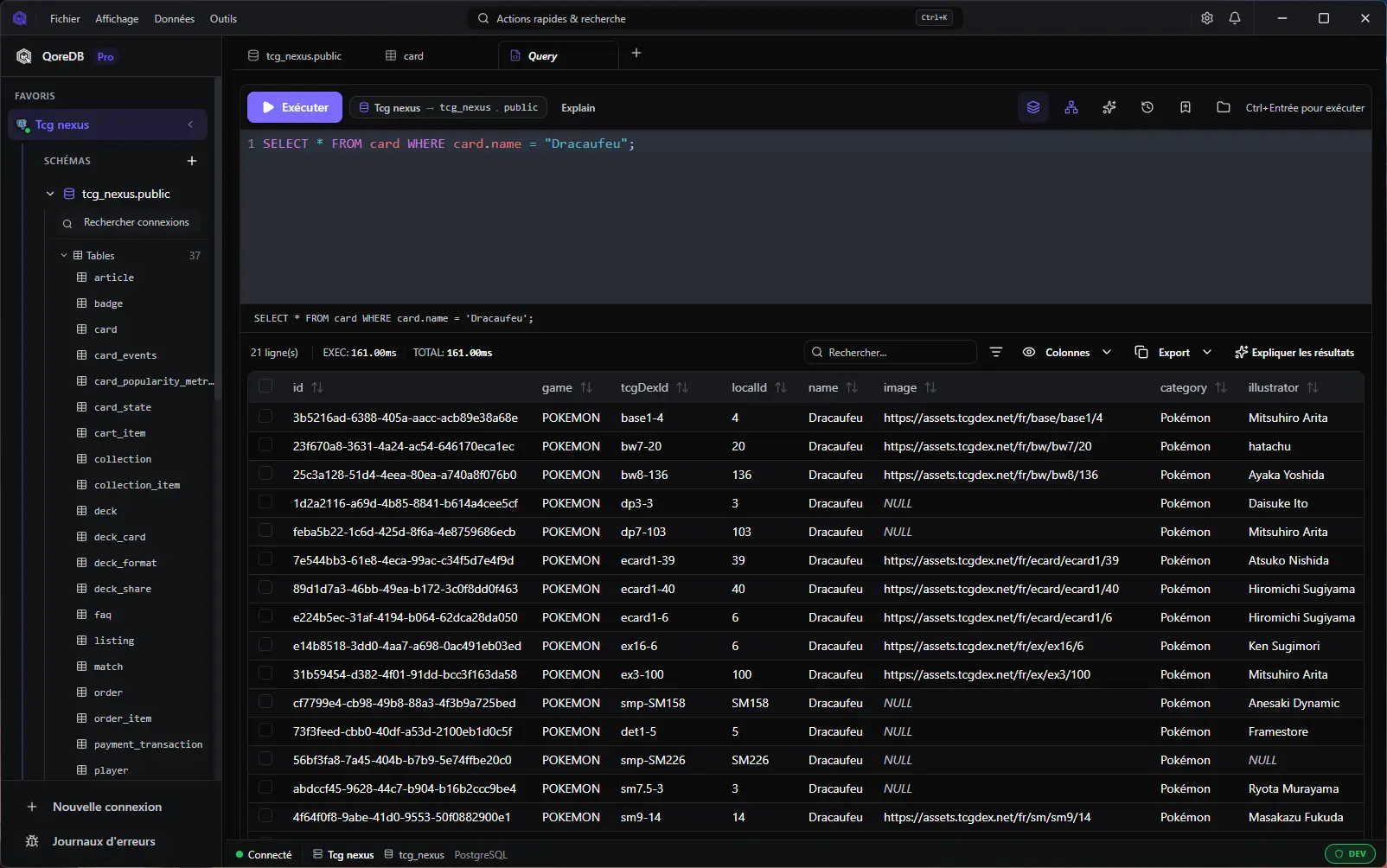Check the row with tcgDexId ex16-6
Viewport: 1387px width, 868px height.
point(265,645)
